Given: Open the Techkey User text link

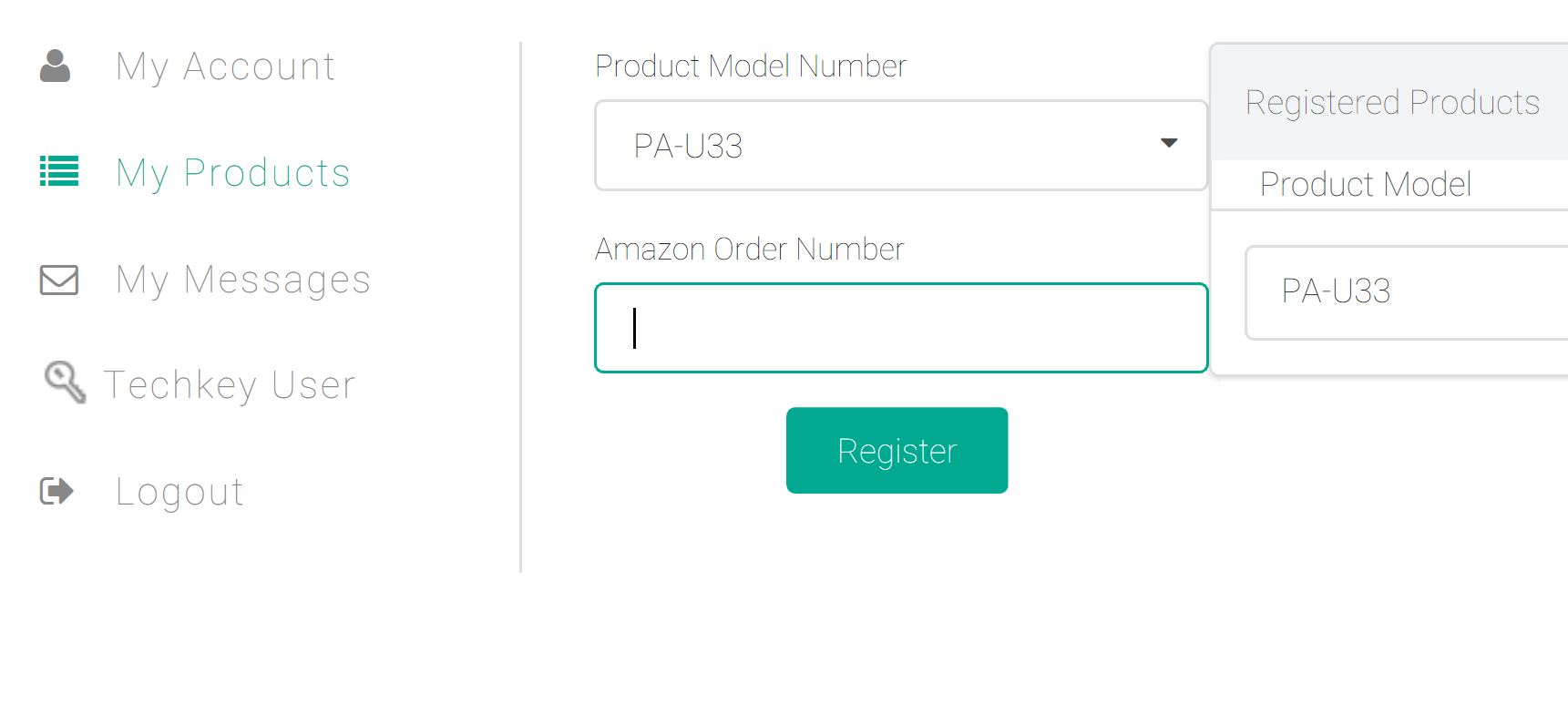Looking at the screenshot, I should point(230,385).
